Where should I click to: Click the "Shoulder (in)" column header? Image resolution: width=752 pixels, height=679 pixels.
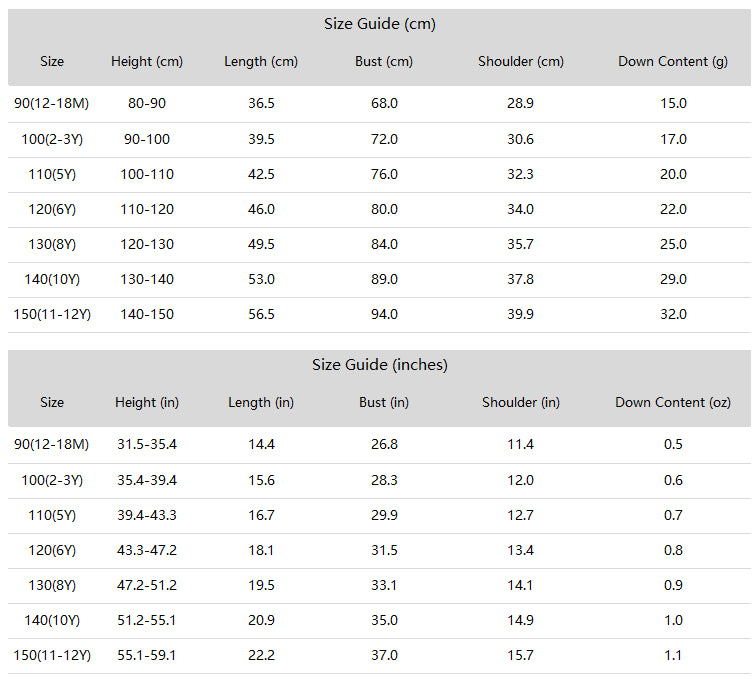pos(521,403)
